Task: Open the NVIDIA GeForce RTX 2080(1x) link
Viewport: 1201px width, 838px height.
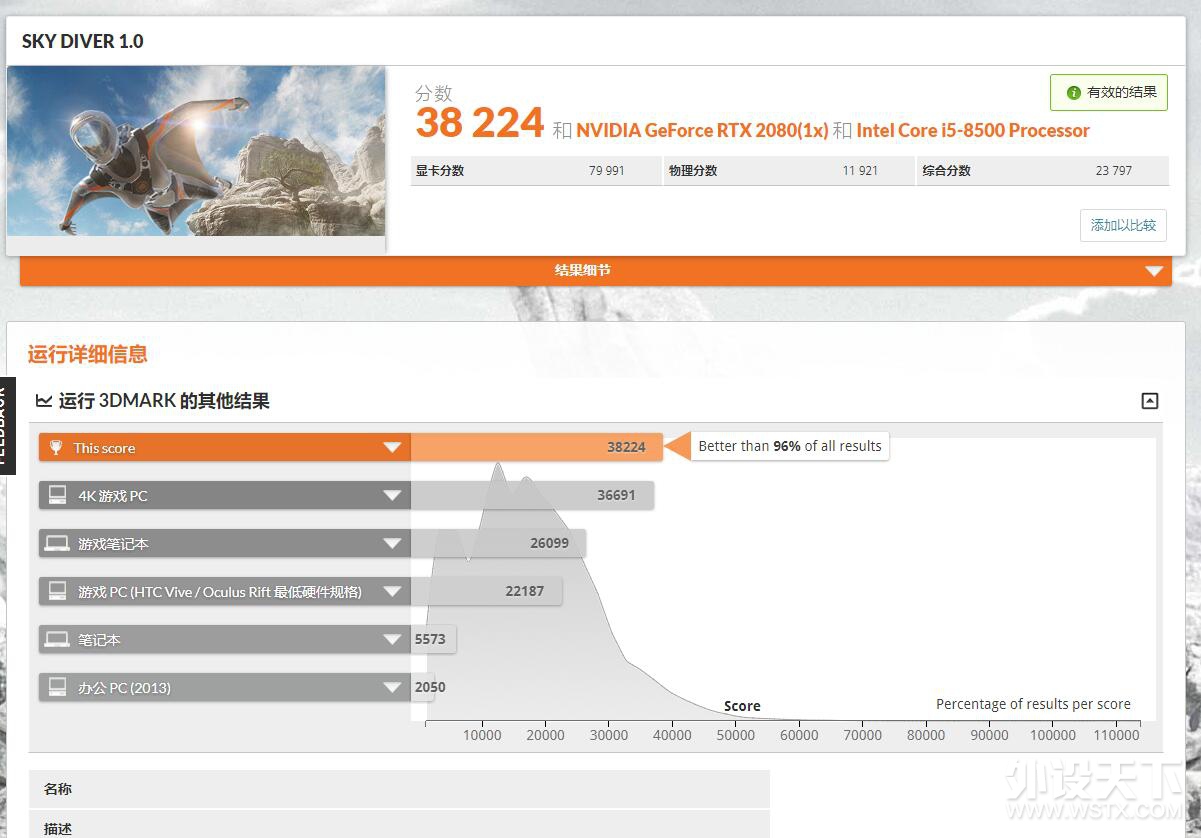Action: [x=702, y=130]
